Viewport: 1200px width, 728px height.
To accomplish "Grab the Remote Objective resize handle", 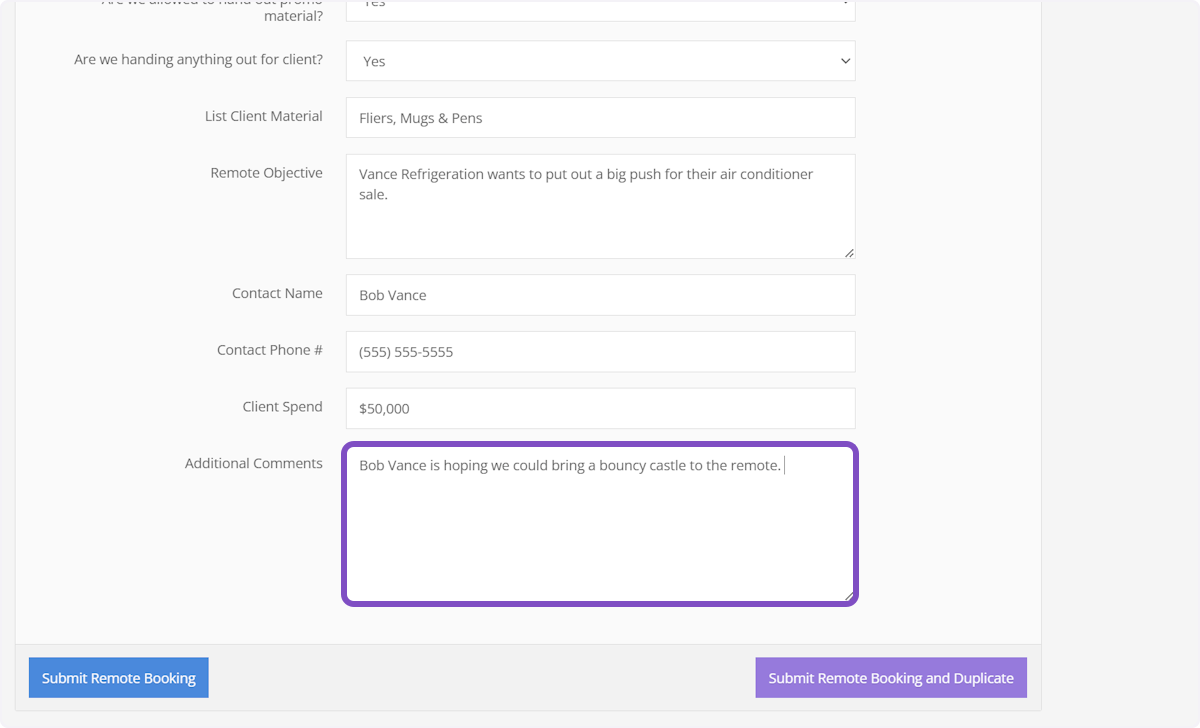I will [849, 253].
